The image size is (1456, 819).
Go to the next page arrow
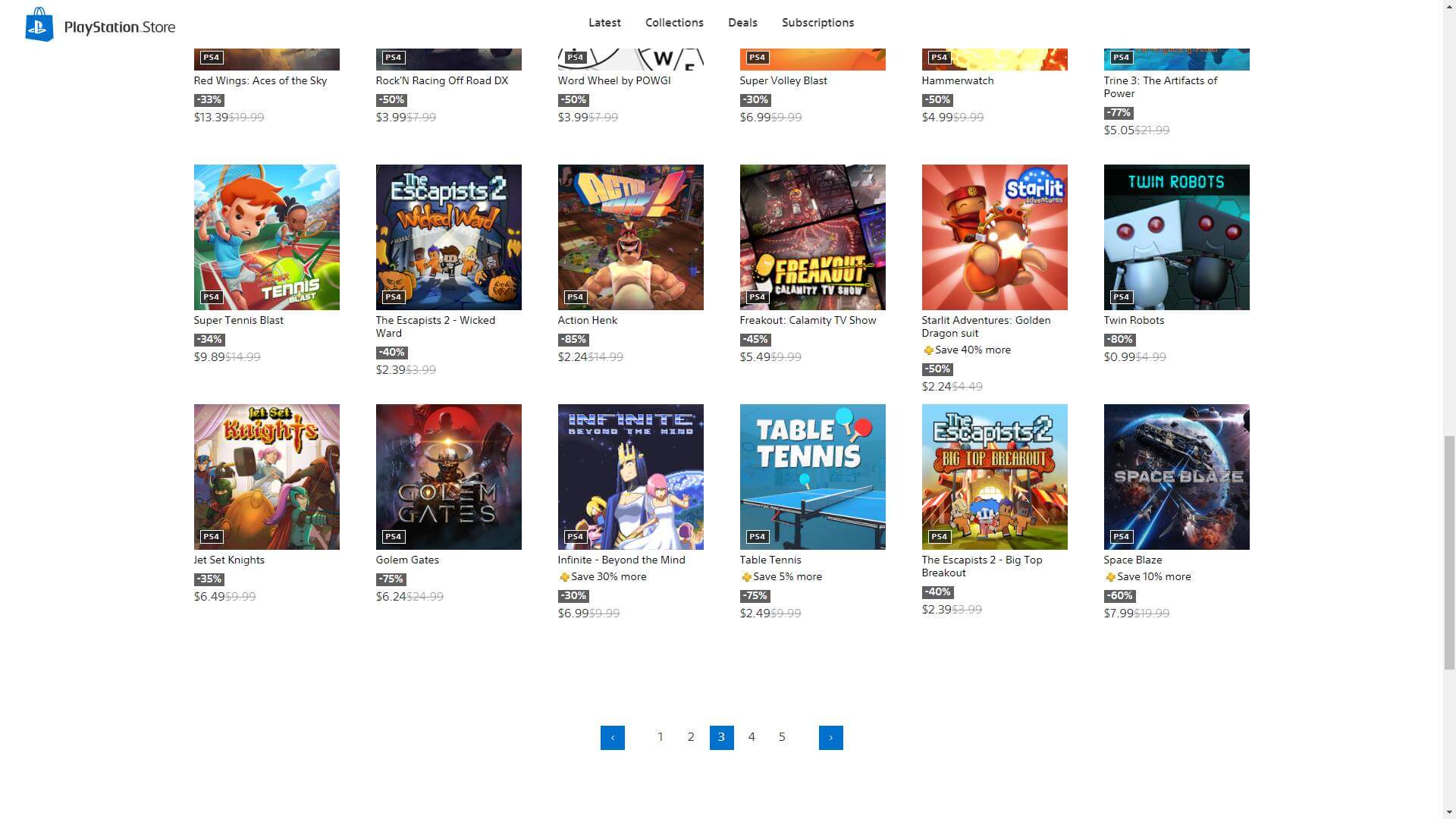coord(831,738)
